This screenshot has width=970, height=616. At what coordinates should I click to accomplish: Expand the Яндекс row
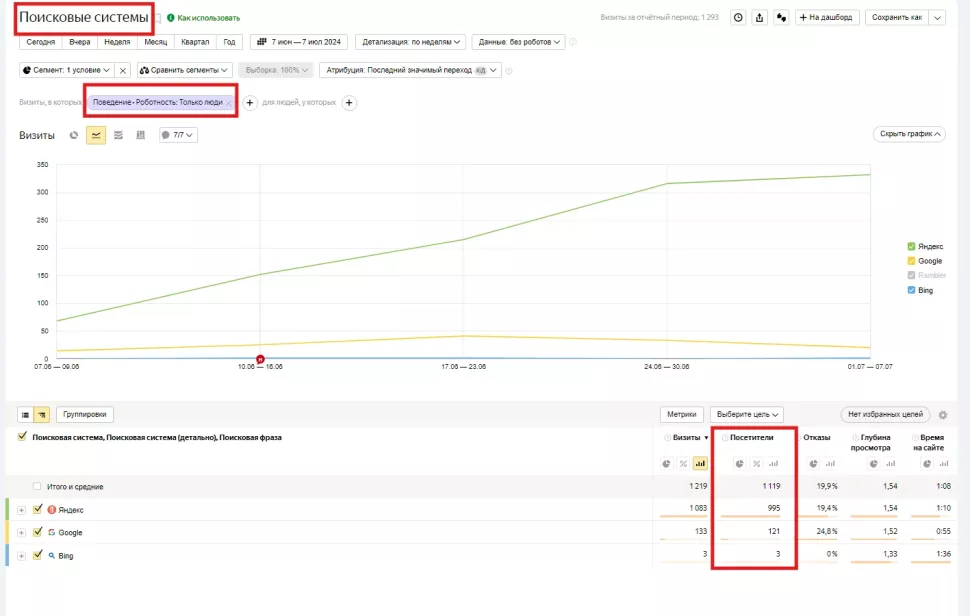[x=21, y=510]
